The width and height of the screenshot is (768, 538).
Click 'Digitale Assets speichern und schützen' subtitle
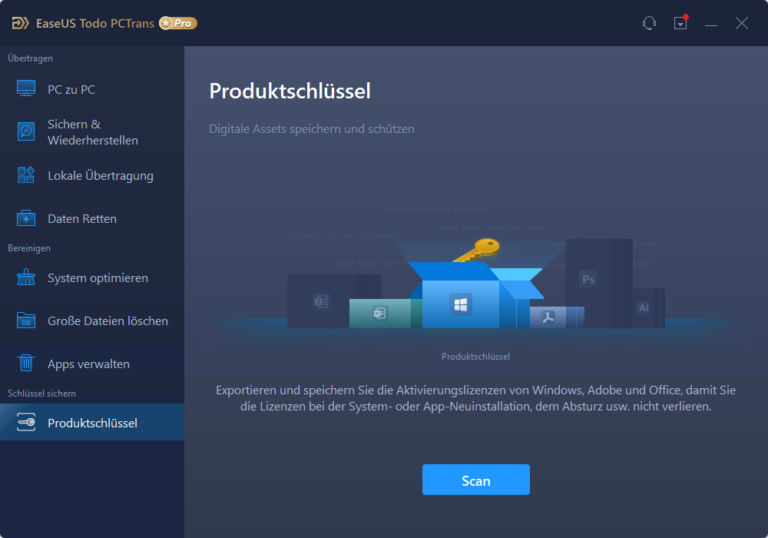[x=312, y=129]
